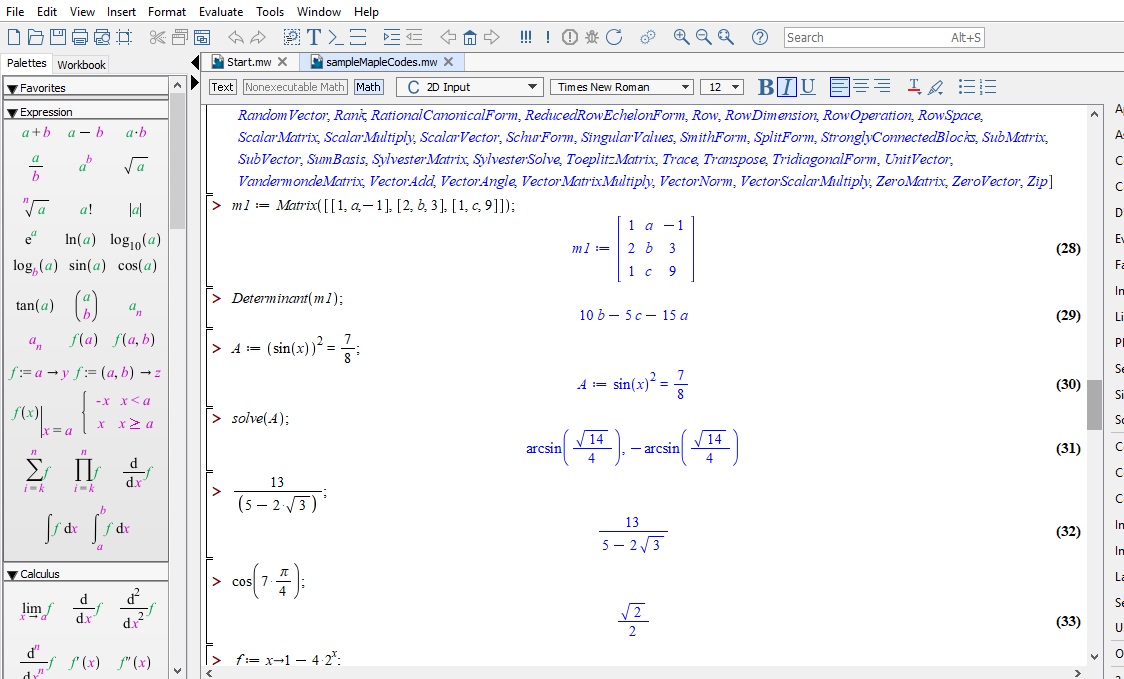Open help with question mark icon

coord(760,37)
